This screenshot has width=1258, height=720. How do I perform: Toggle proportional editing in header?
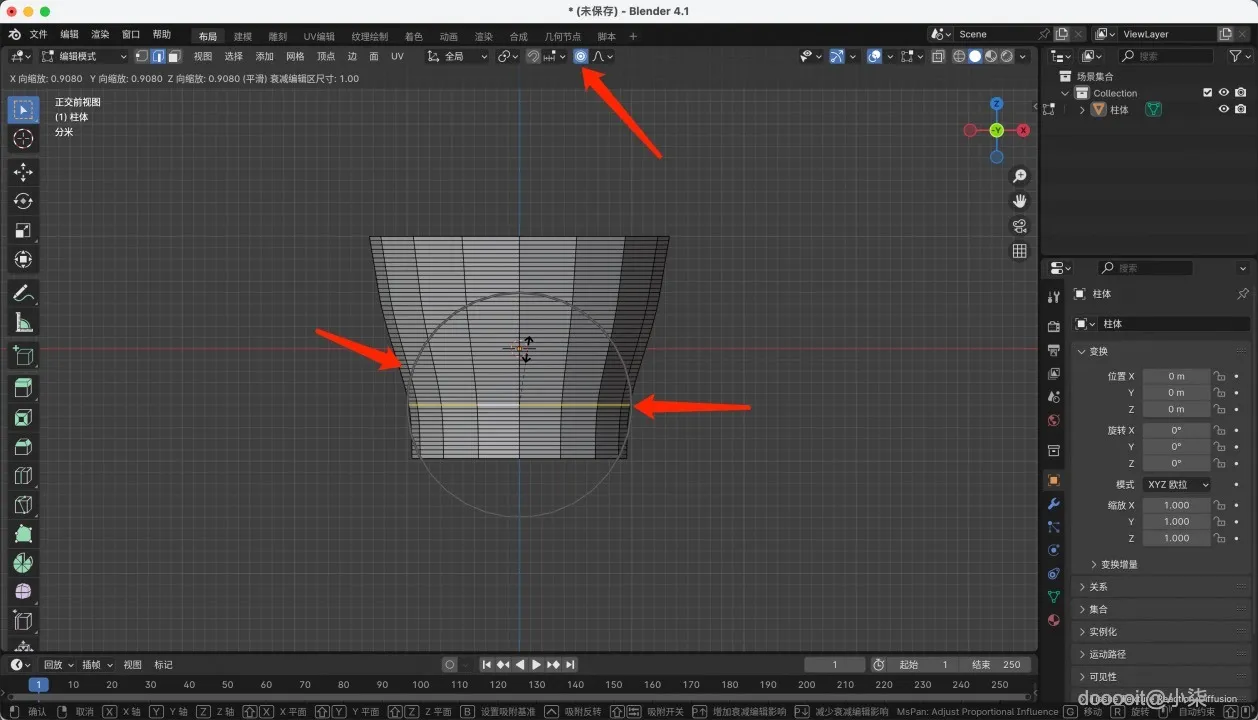[580, 56]
